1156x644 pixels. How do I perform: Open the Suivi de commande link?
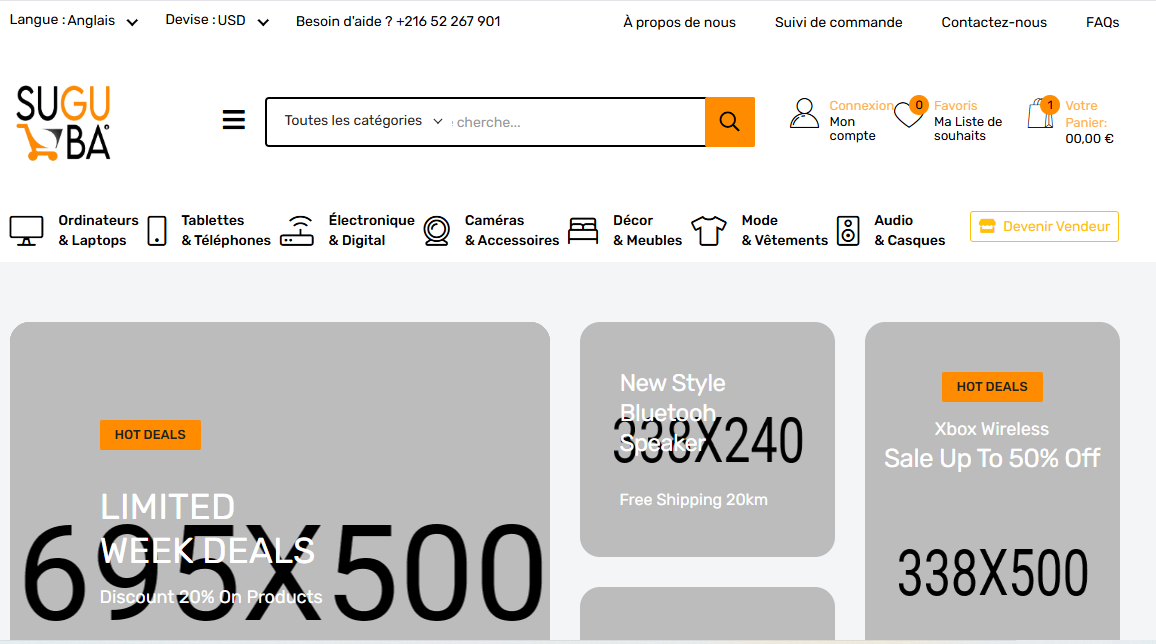tap(838, 22)
